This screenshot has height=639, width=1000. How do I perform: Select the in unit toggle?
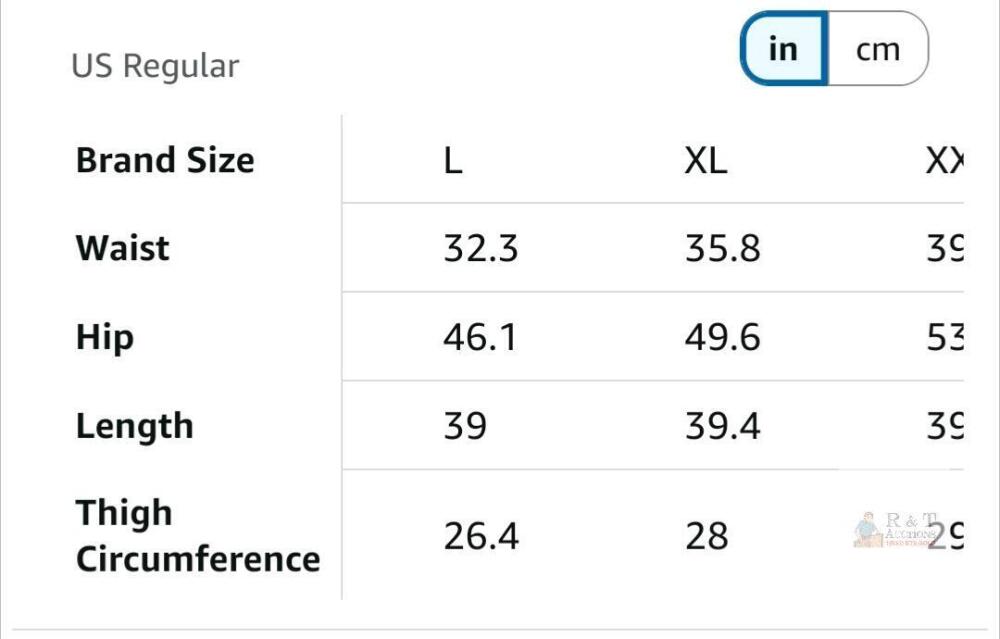(784, 48)
